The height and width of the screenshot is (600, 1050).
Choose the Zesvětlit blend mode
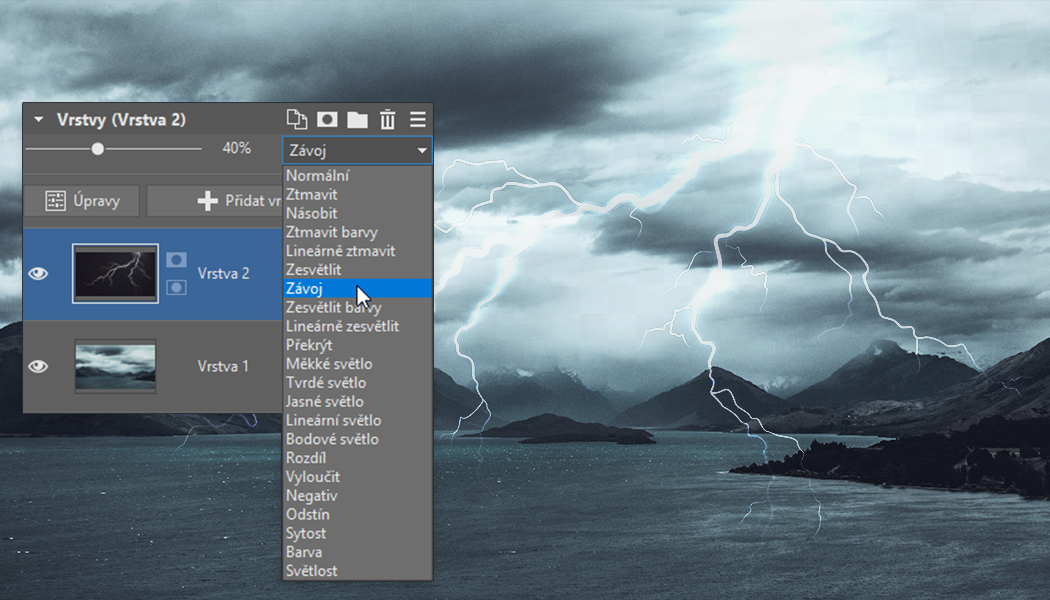point(358,269)
